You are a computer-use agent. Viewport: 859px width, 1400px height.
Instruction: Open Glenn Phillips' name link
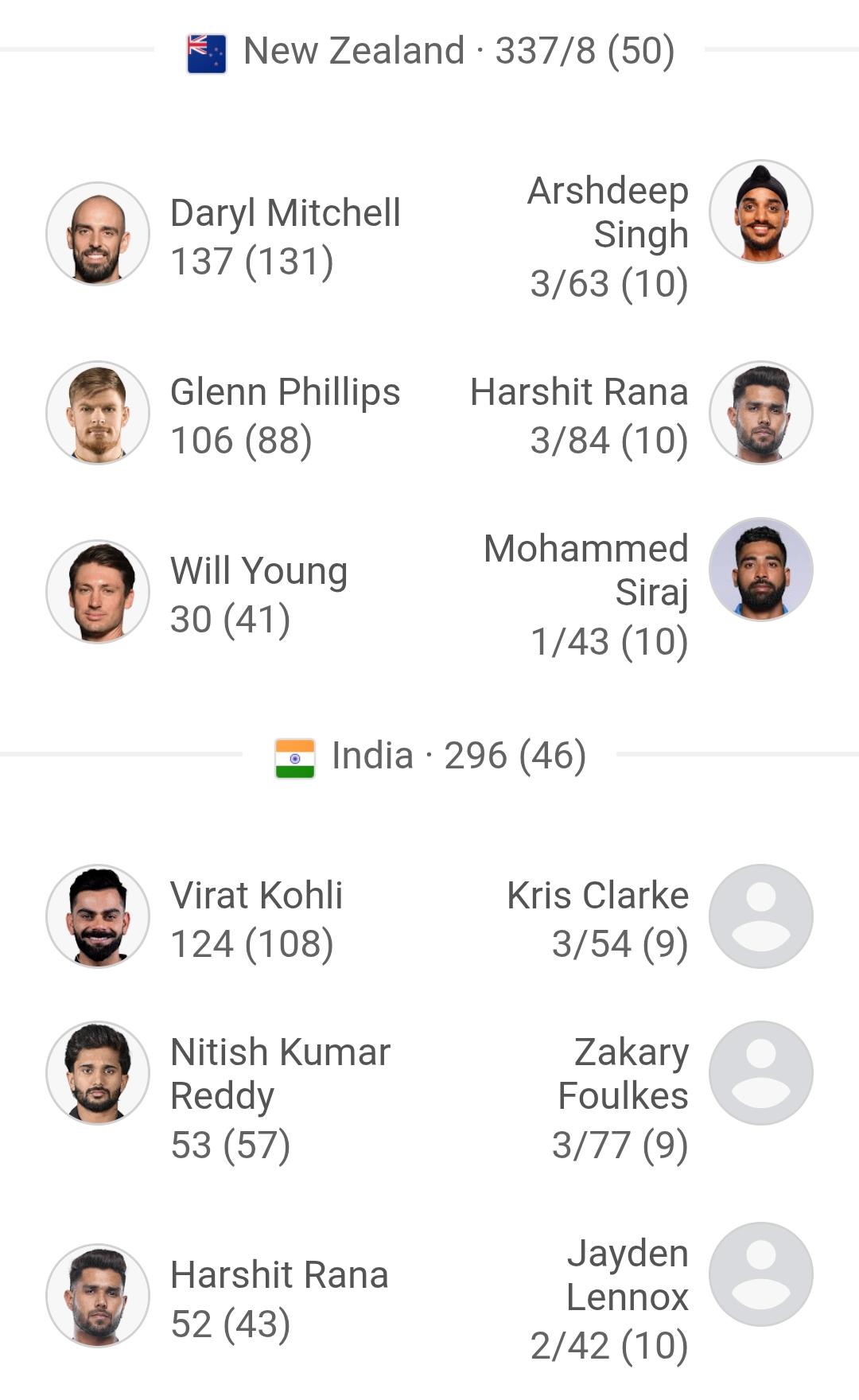(285, 392)
